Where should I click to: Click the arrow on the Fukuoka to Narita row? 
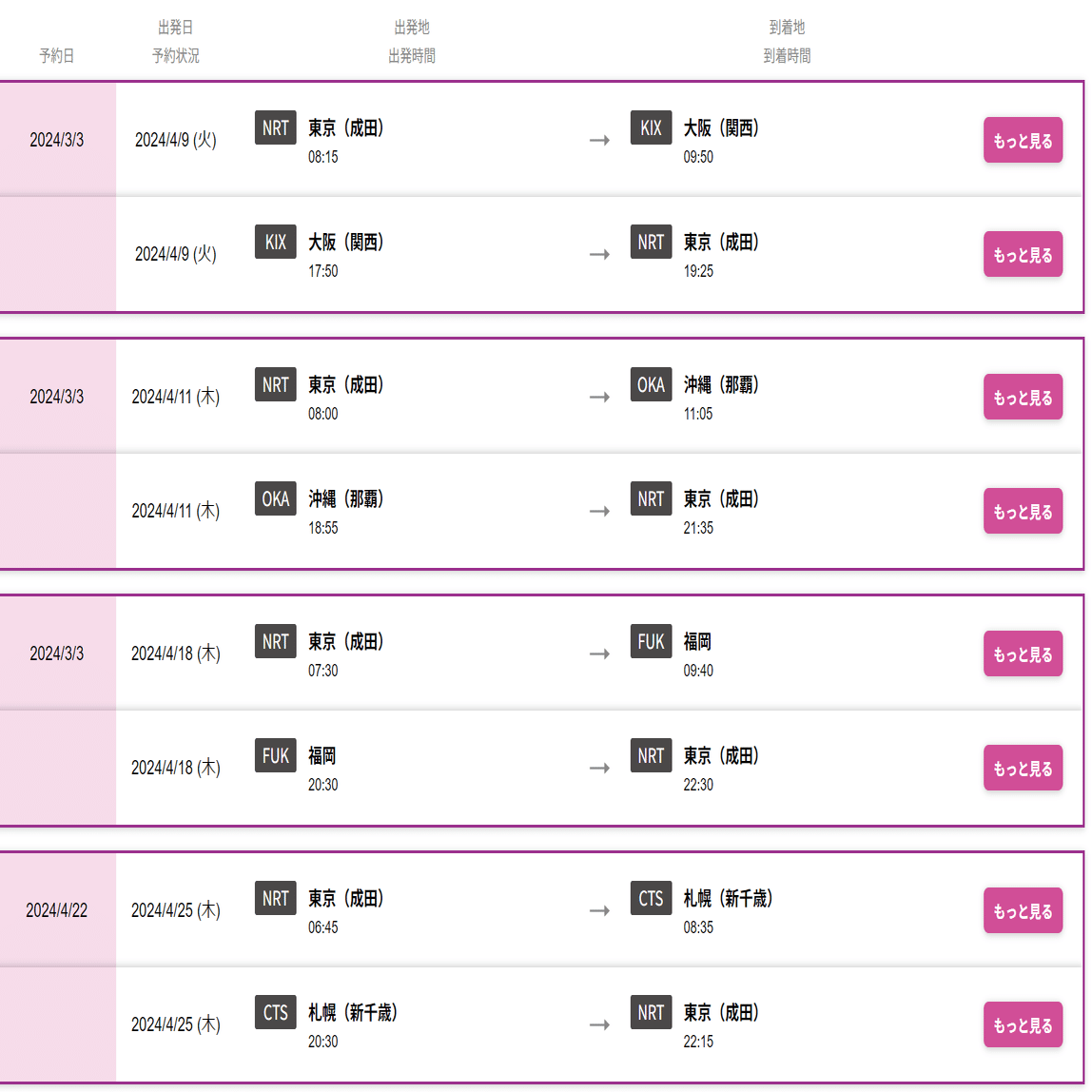pos(598,768)
